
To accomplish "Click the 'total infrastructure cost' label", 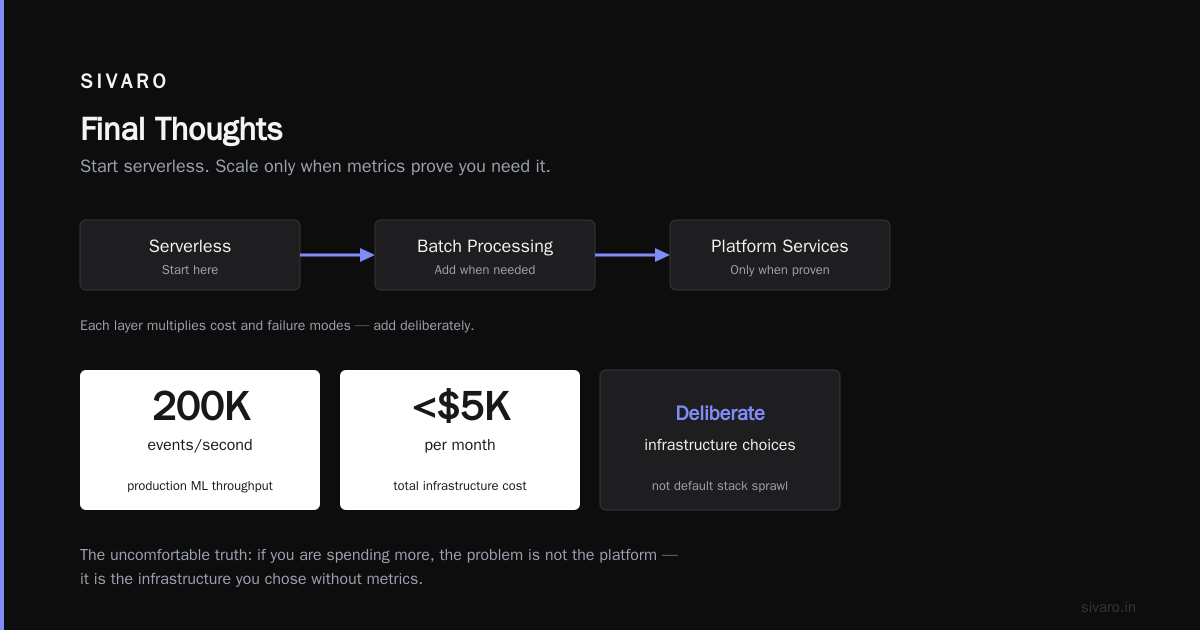I will 460,486.
